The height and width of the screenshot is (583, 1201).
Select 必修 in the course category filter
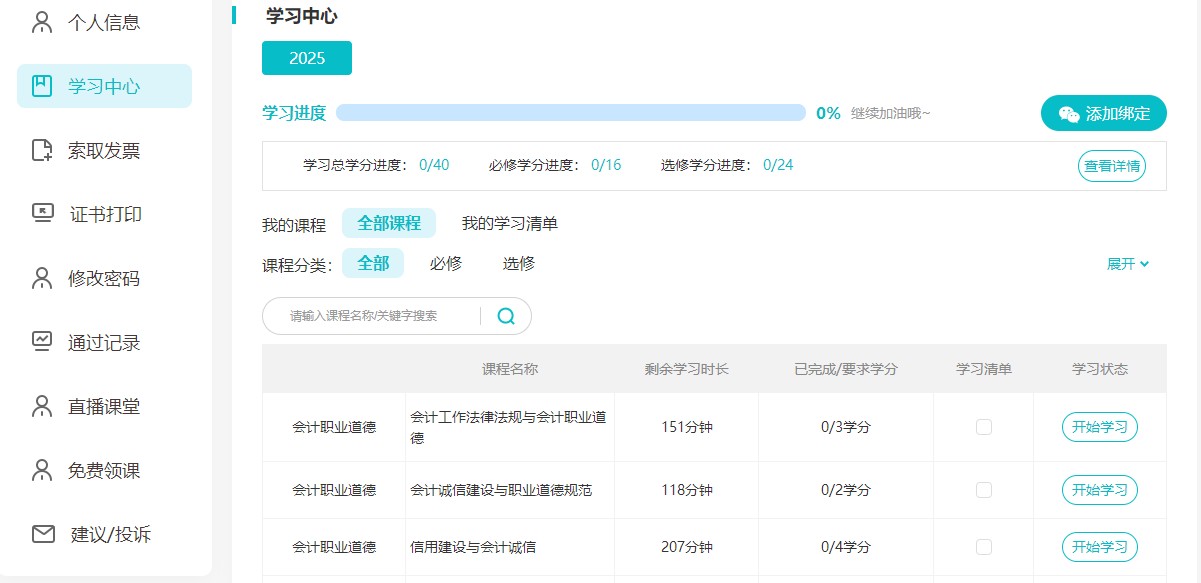[x=444, y=263]
